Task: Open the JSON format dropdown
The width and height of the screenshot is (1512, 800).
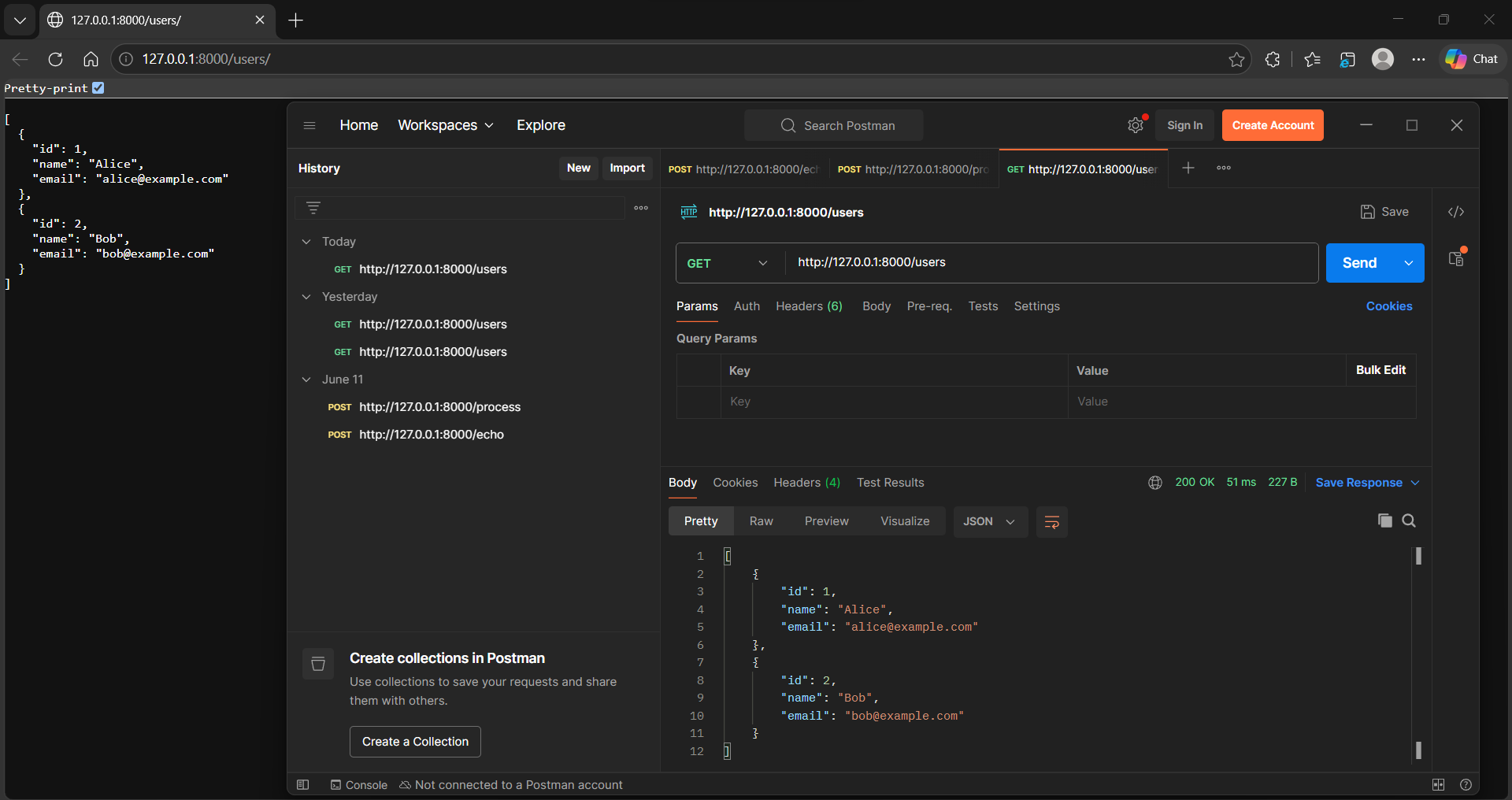Action: pyautogui.click(x=991, y=521)
